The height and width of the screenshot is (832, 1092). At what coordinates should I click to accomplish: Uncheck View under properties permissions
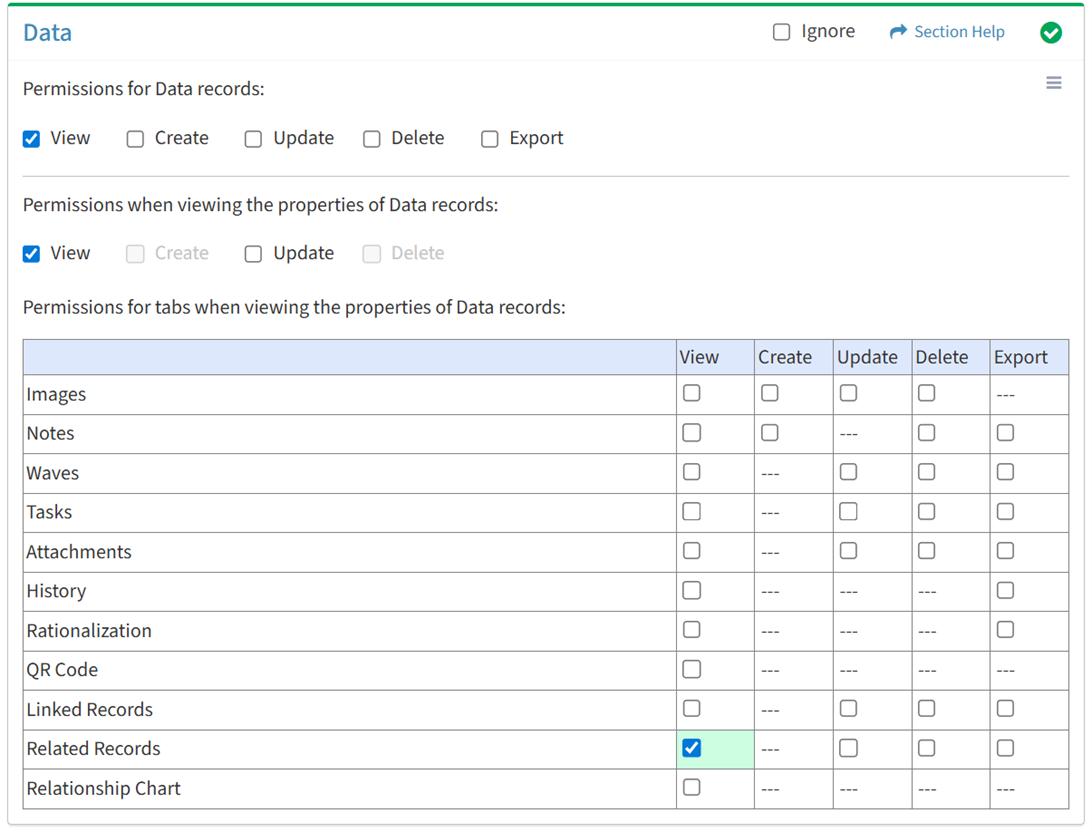(x=32, y=254)
